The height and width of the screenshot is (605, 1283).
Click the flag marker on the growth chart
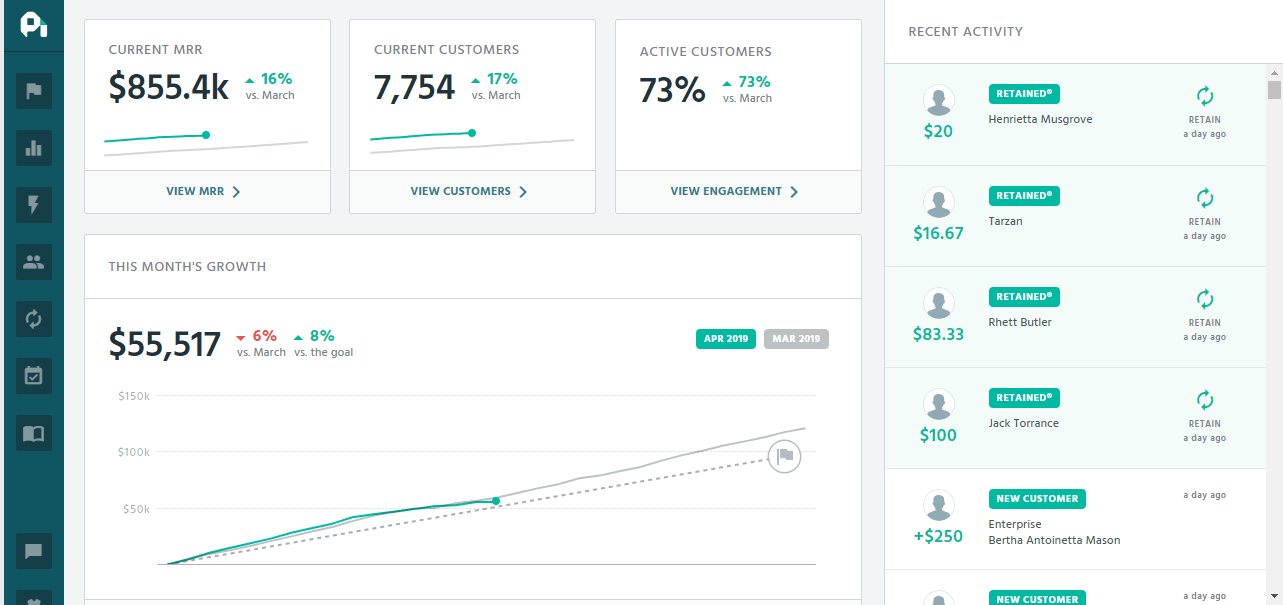[784, 456]
